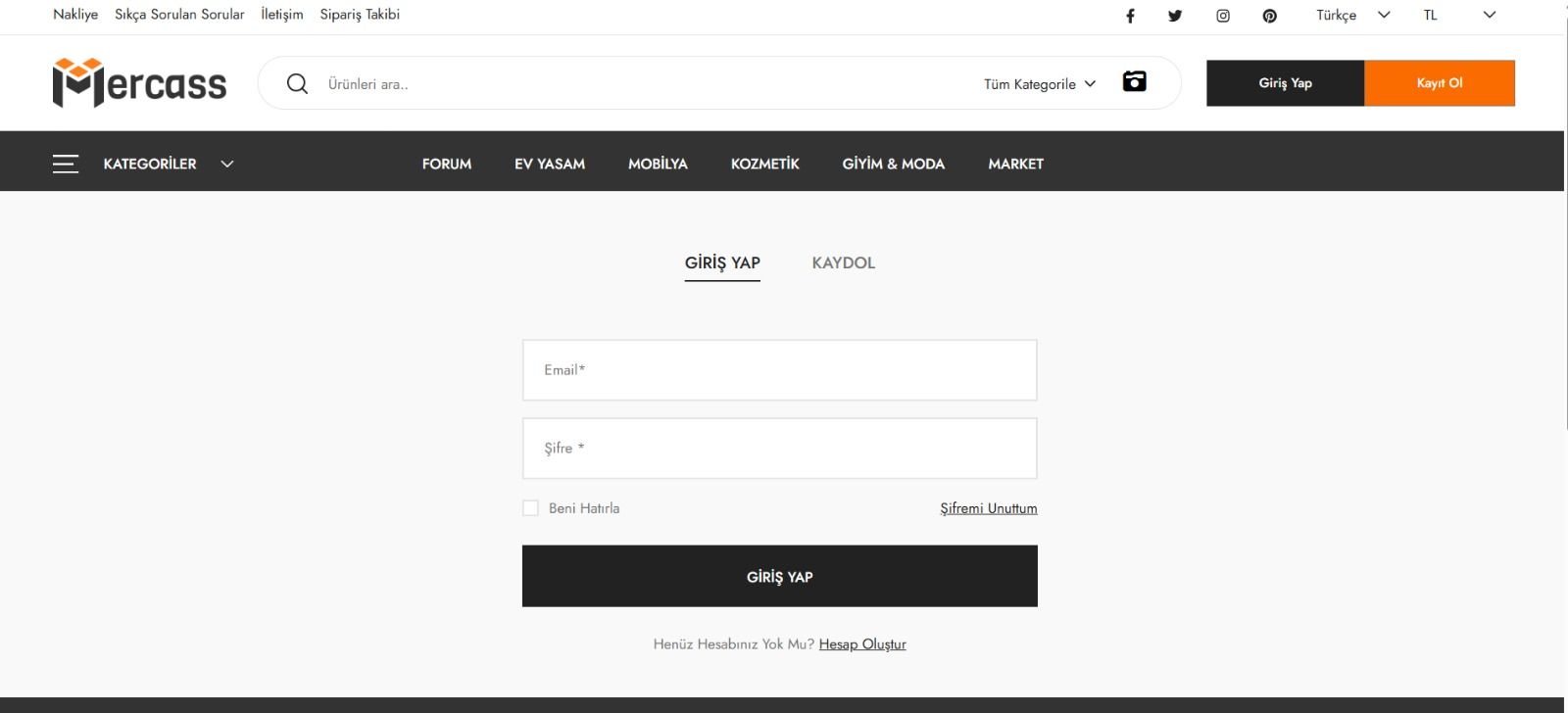Focus the Email input field
1568x713 pixels.
779,370
